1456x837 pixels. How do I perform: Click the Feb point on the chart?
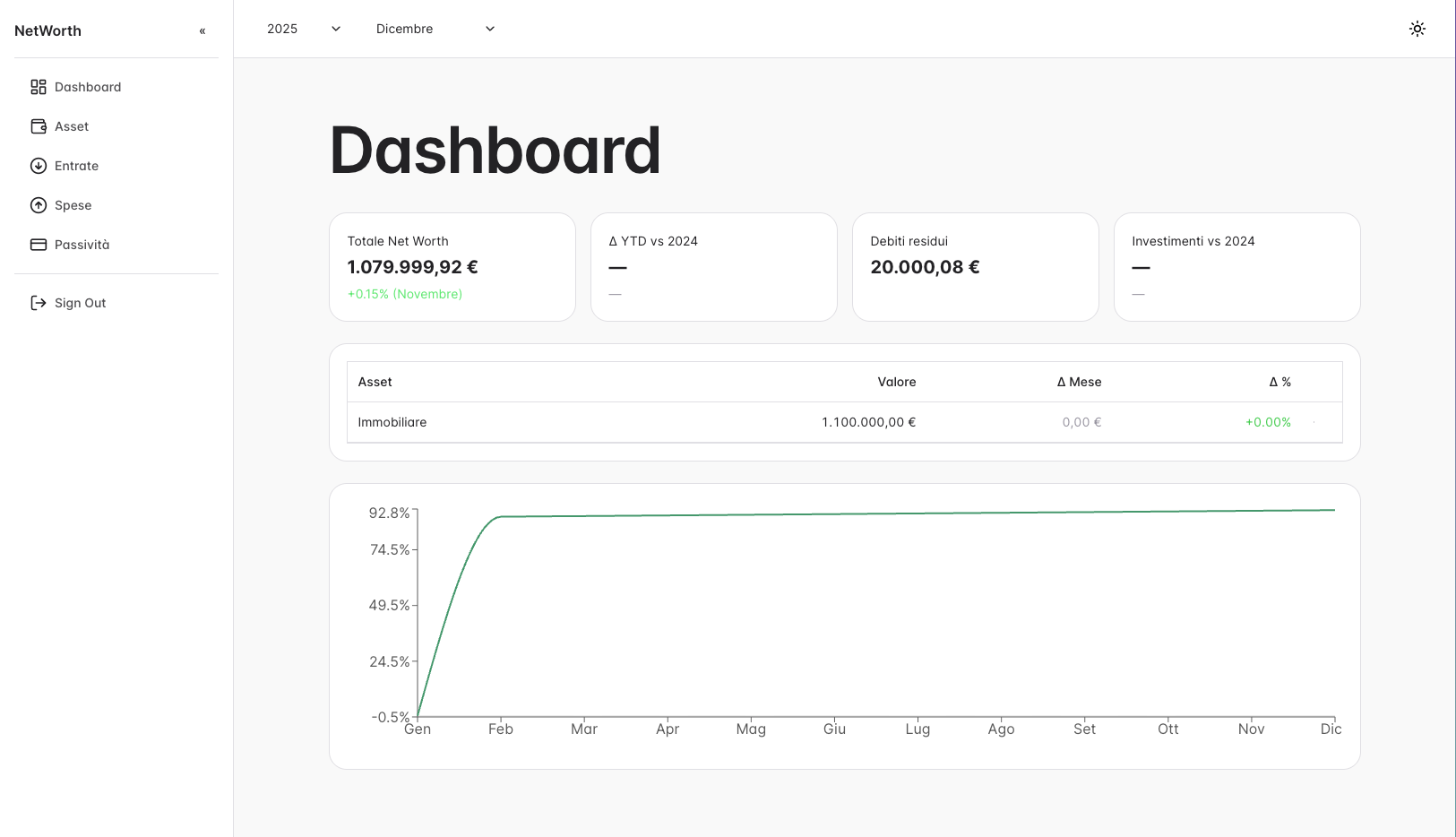[x=501, y=516]
